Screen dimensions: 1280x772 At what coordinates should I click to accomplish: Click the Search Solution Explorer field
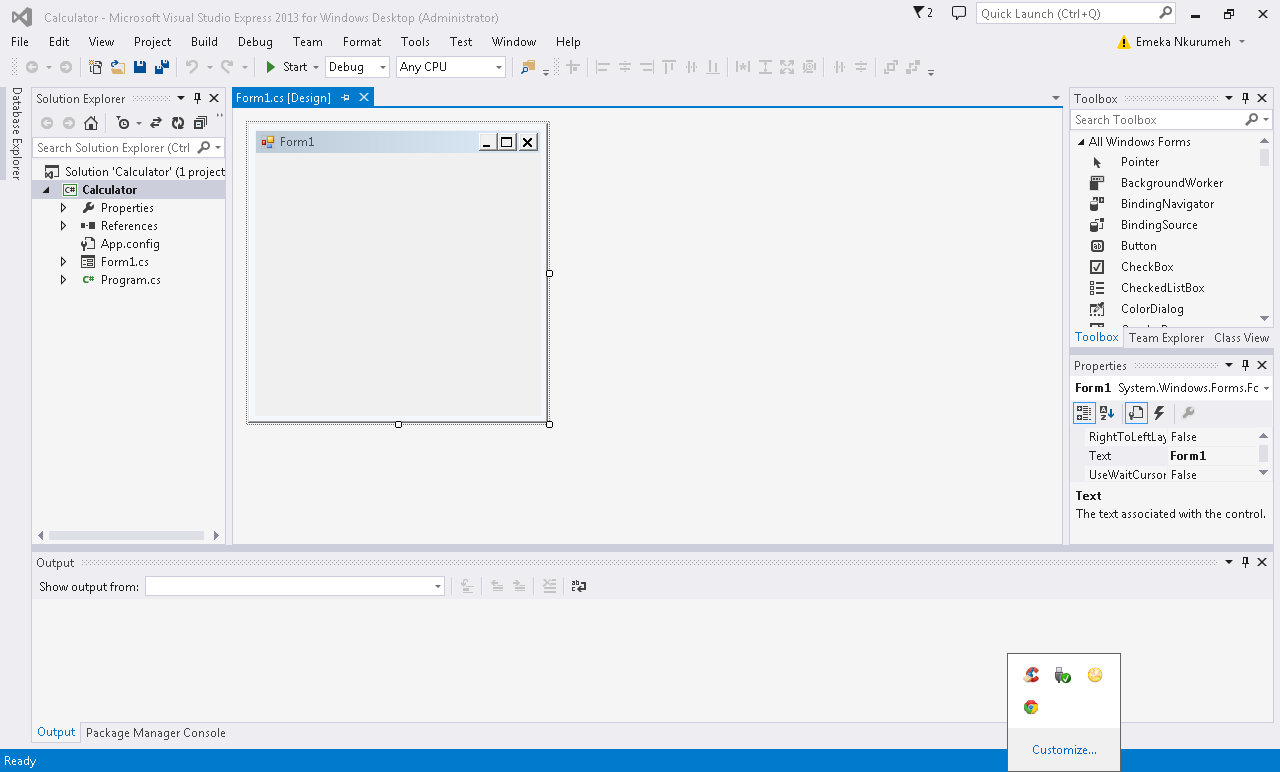coord(114,147)
